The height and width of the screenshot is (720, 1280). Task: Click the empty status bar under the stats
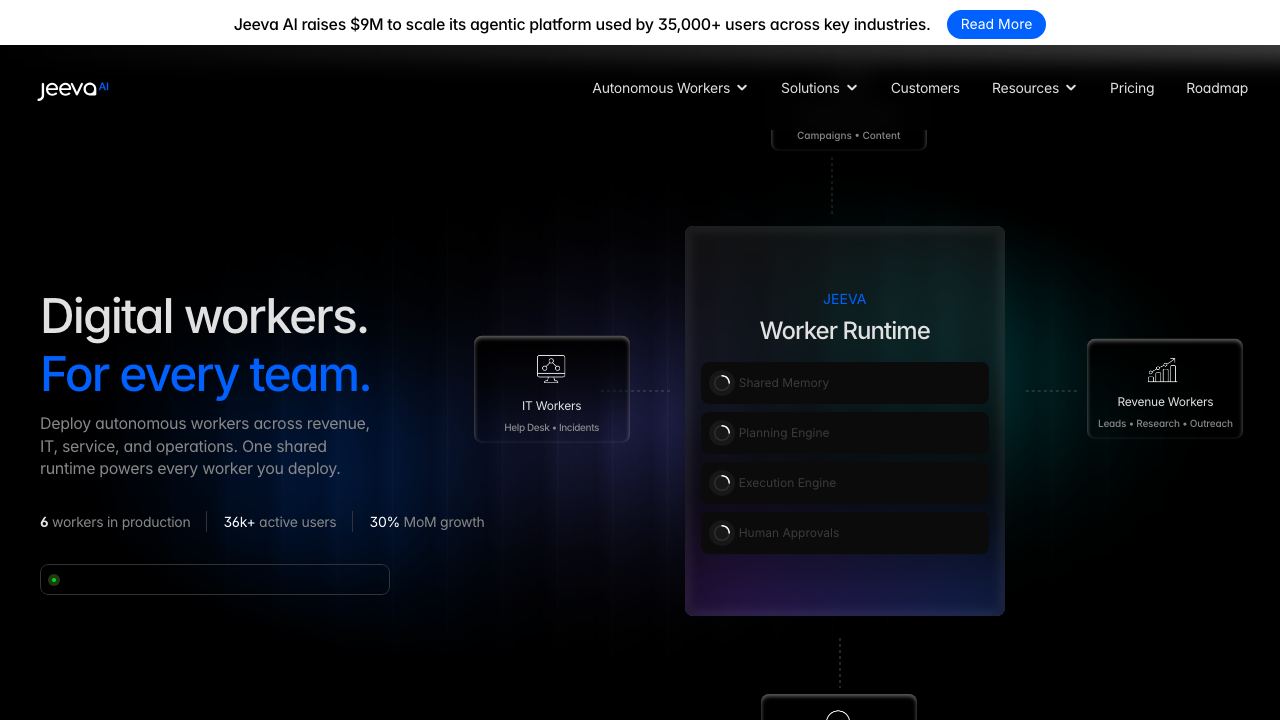tap(215, 580)
